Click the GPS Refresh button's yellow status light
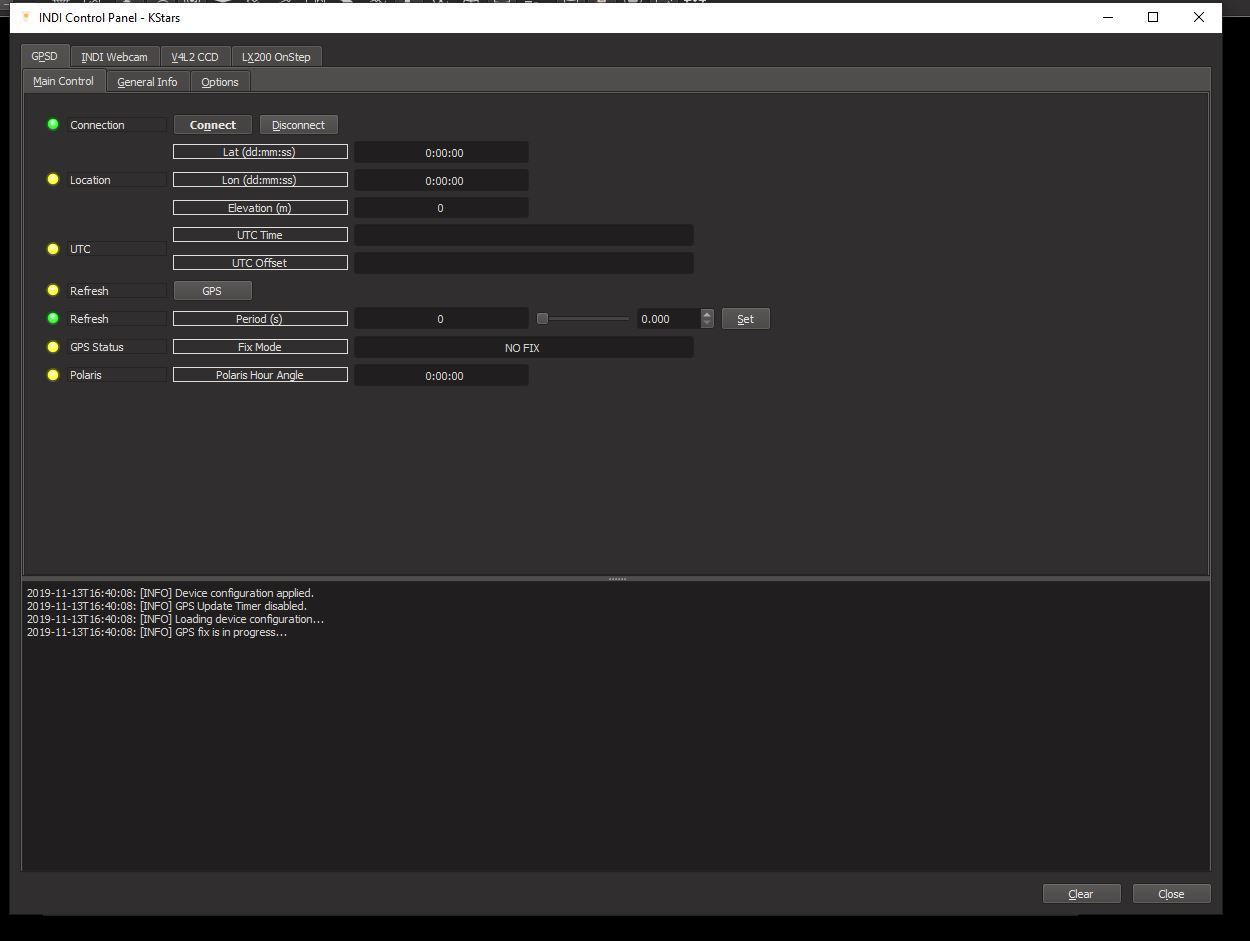This screenshot has width=1250, height=941. pyautogui.click(x=53, y=290)
